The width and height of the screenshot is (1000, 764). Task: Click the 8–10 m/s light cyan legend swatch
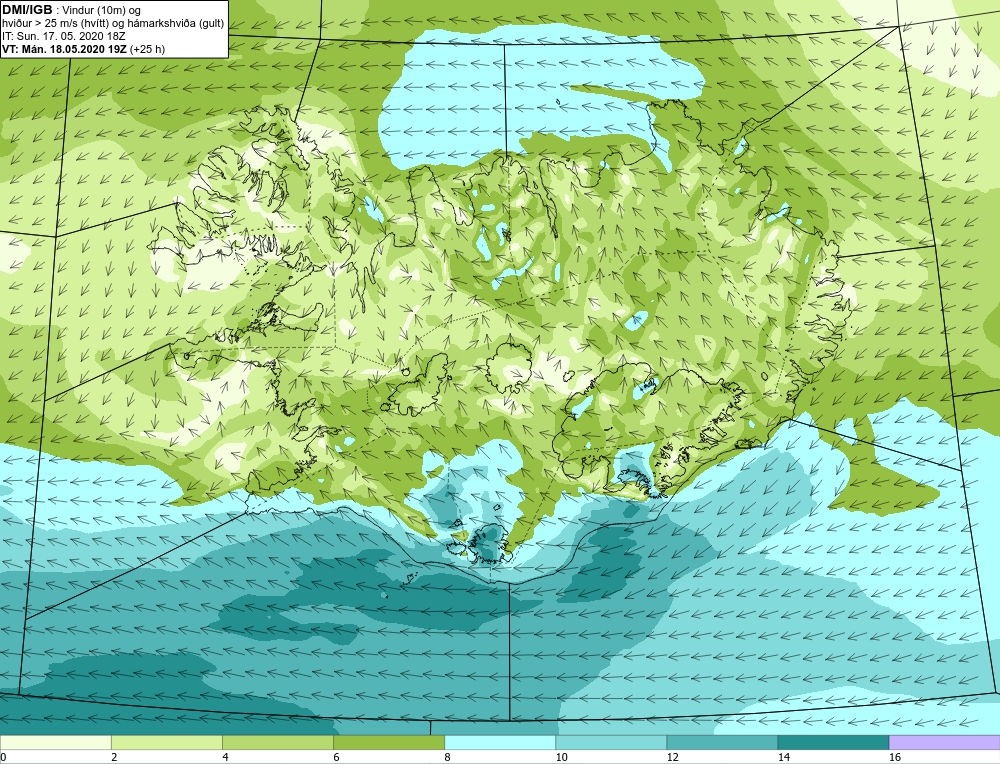(x=499, y=742)
